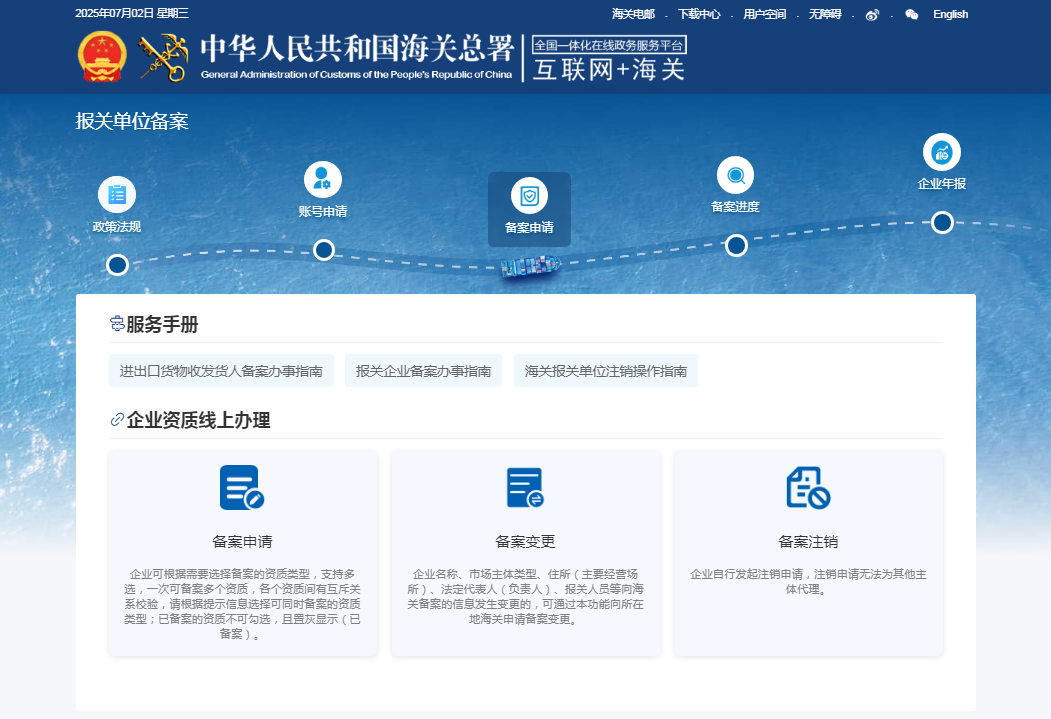Open the 备案进度 progress step icon
Image resolution: width=1051 pixels, height=719 pixels.
pos(735,176)
